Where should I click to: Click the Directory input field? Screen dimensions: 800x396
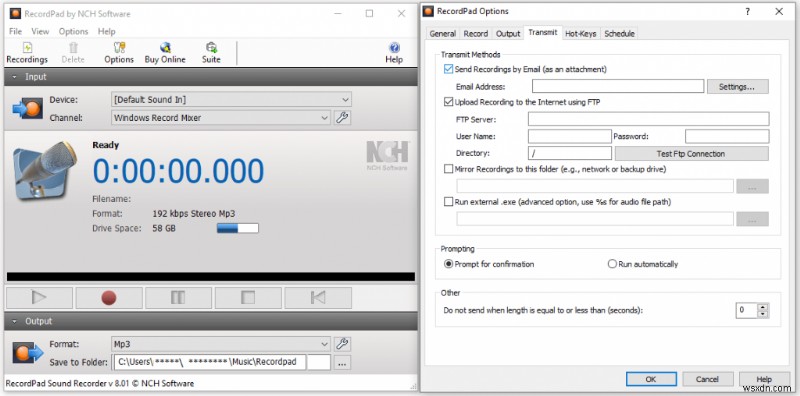pyautogui.click(x=569, y=153)
